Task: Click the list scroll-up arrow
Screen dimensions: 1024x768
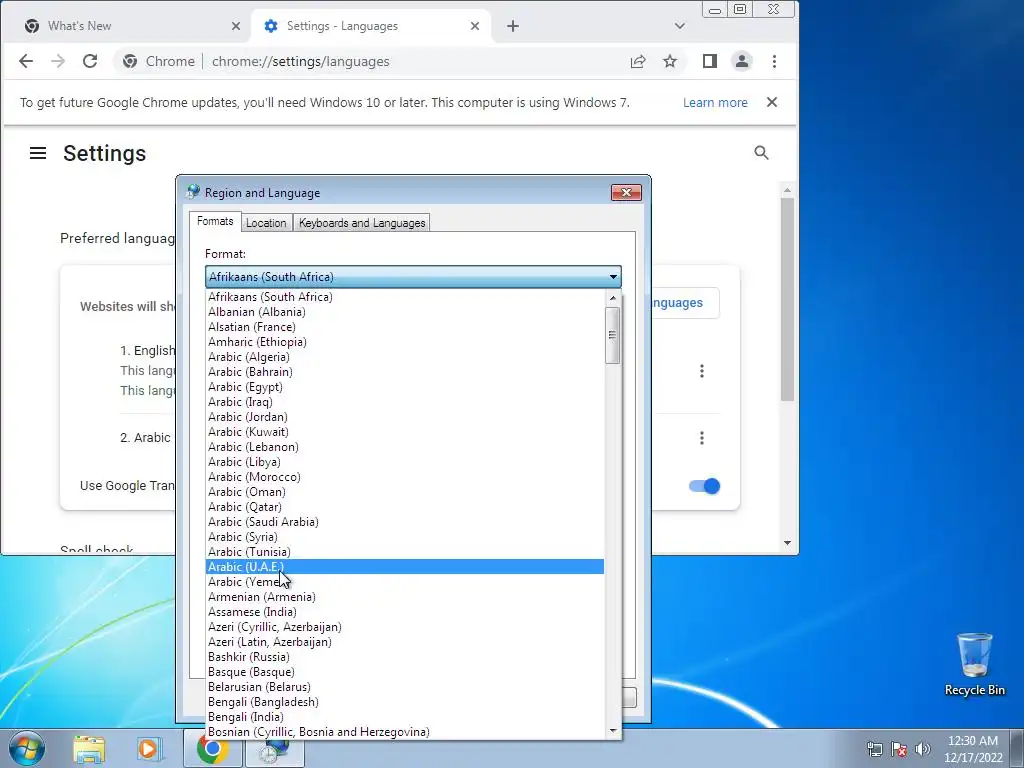Action: click(613, 298)
